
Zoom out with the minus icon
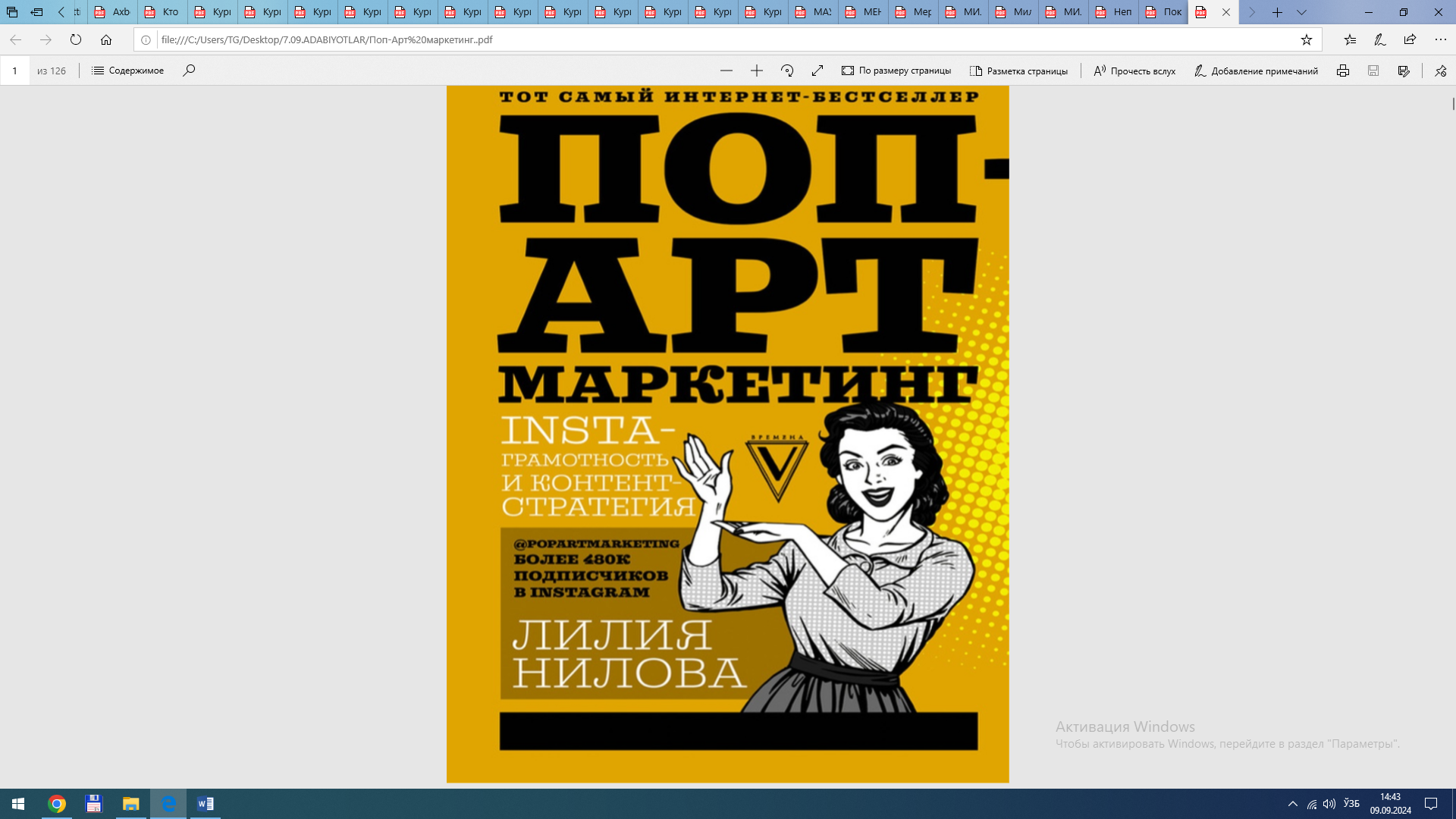point(726,71)
